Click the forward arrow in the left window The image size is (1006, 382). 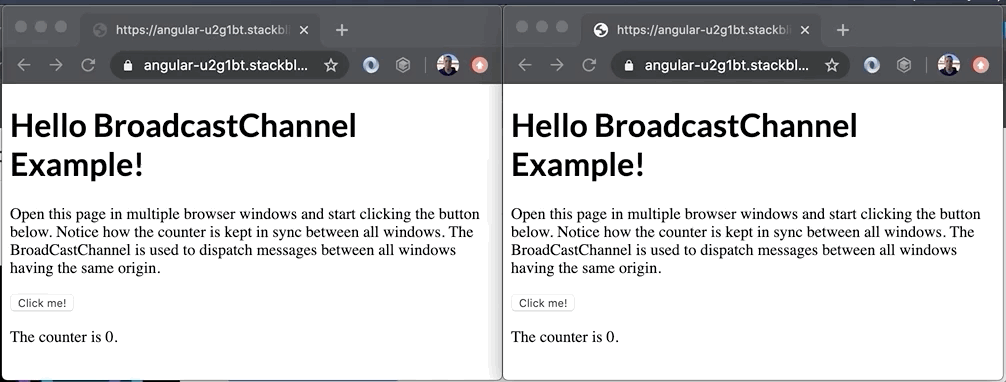(x=56, y=65)
